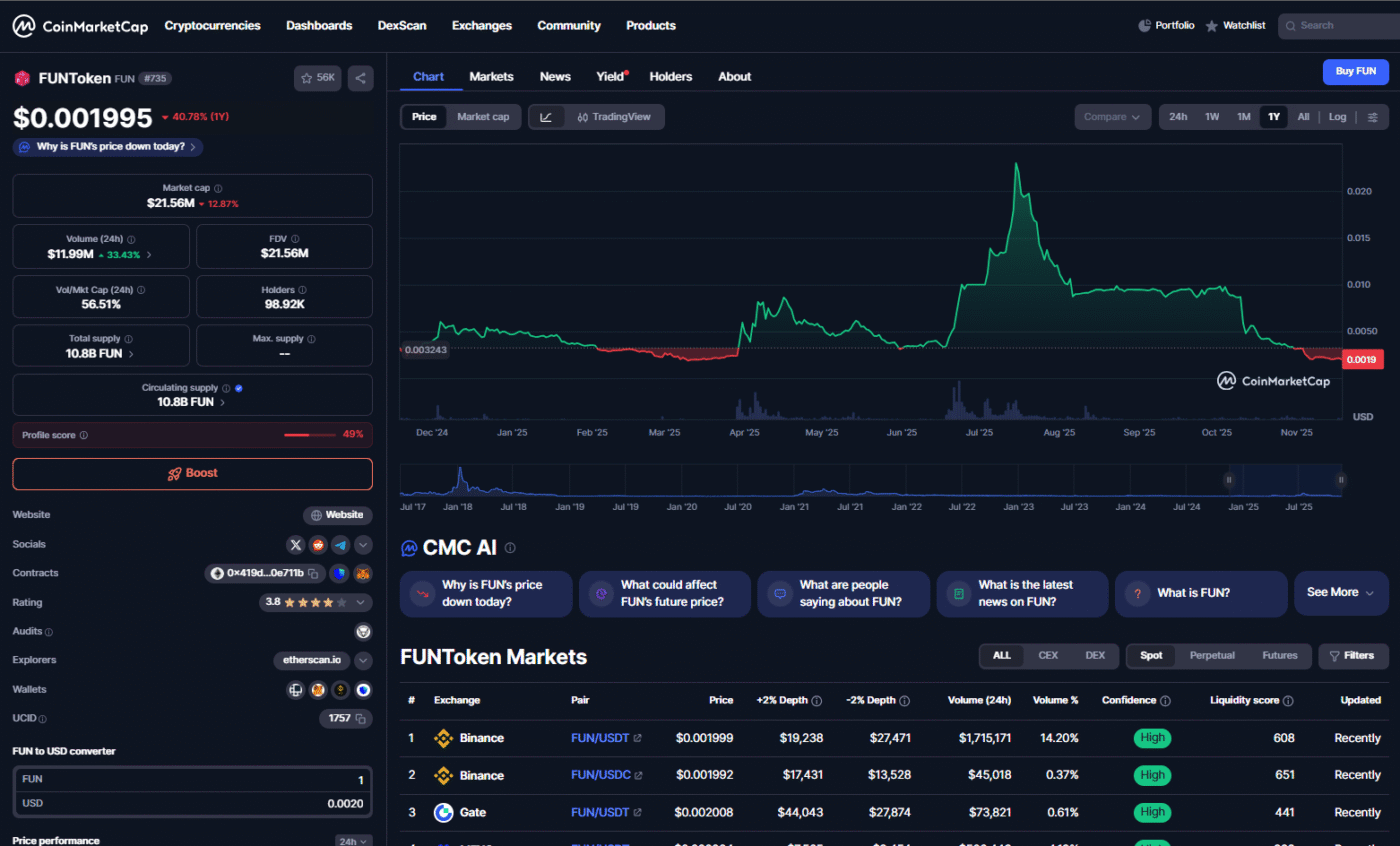Click the Buy FUN button
The height and width of the screenshot is (846, 1400).
[1356, 71]
